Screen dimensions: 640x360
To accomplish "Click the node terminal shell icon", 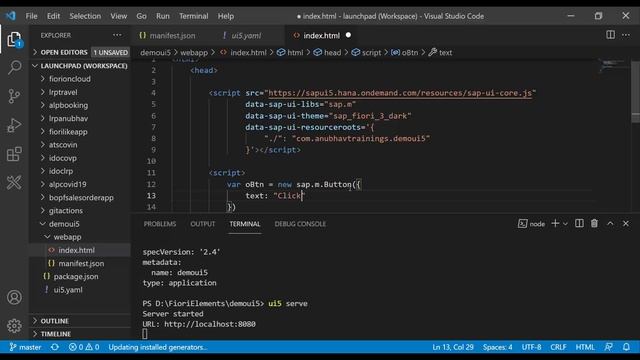I will (x=522, y=224).
